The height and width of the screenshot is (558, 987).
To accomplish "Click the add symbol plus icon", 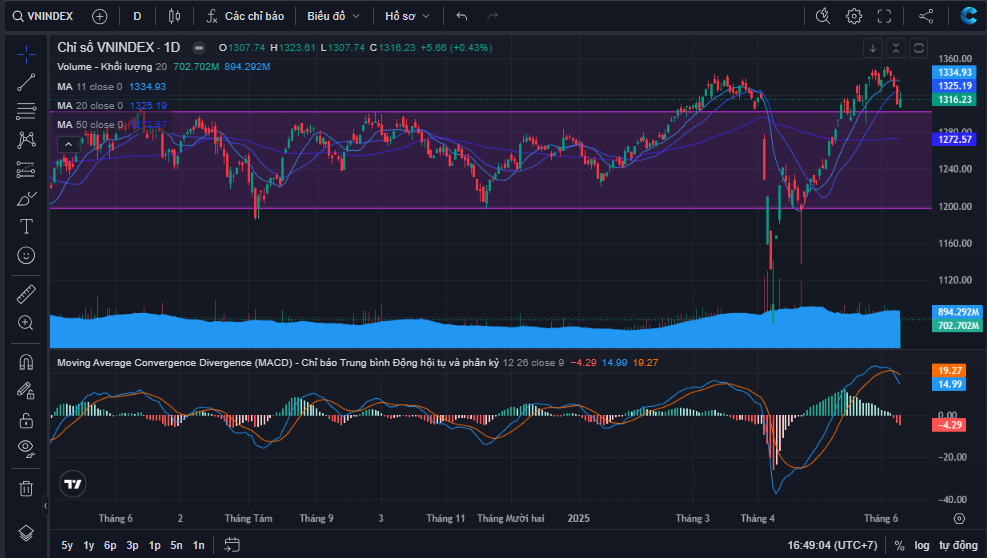I will coord(99,16).
